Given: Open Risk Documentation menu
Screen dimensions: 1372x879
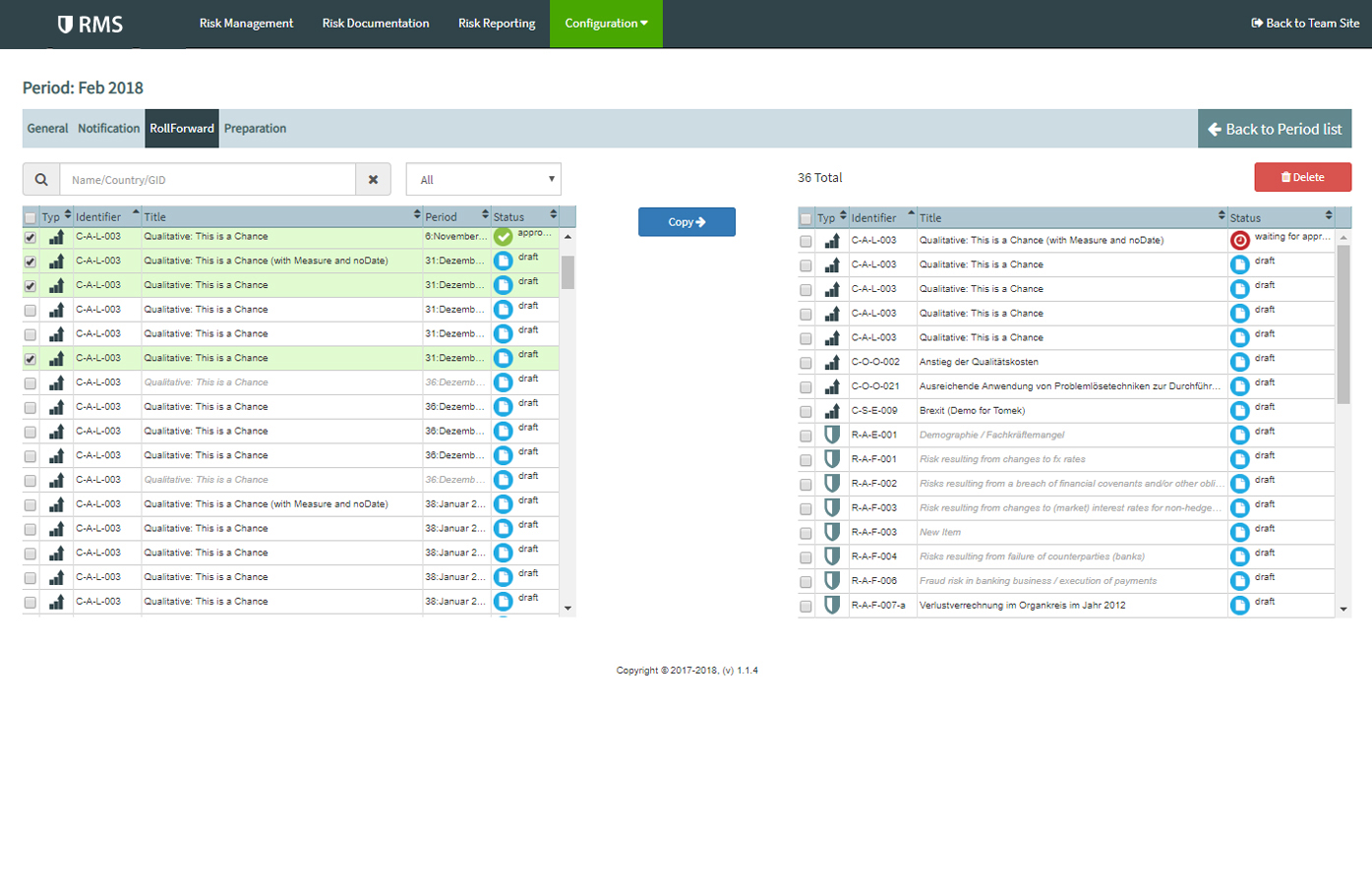Looking at the screenshot, I should 376,24.
